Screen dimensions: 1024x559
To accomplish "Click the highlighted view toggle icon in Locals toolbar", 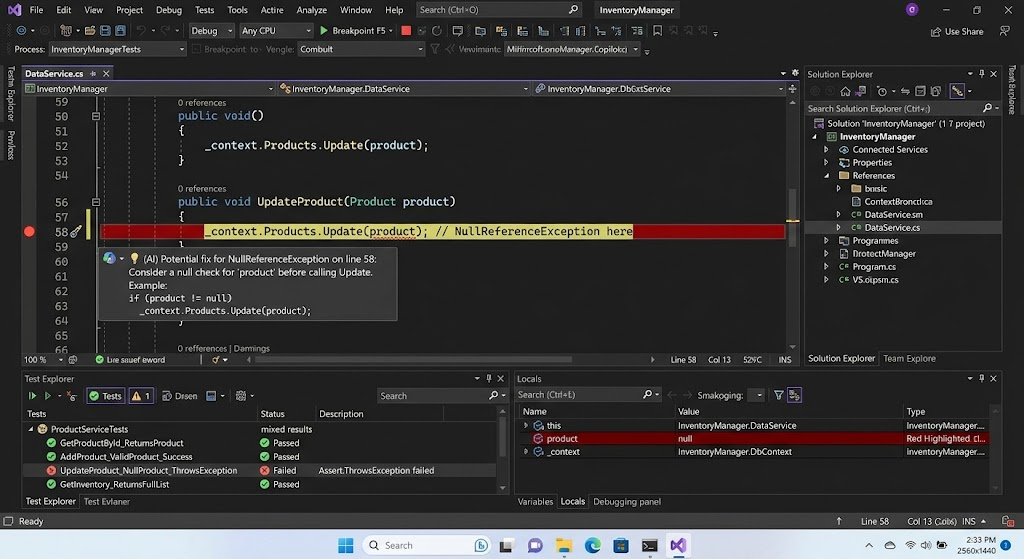I will pos(794,395).
